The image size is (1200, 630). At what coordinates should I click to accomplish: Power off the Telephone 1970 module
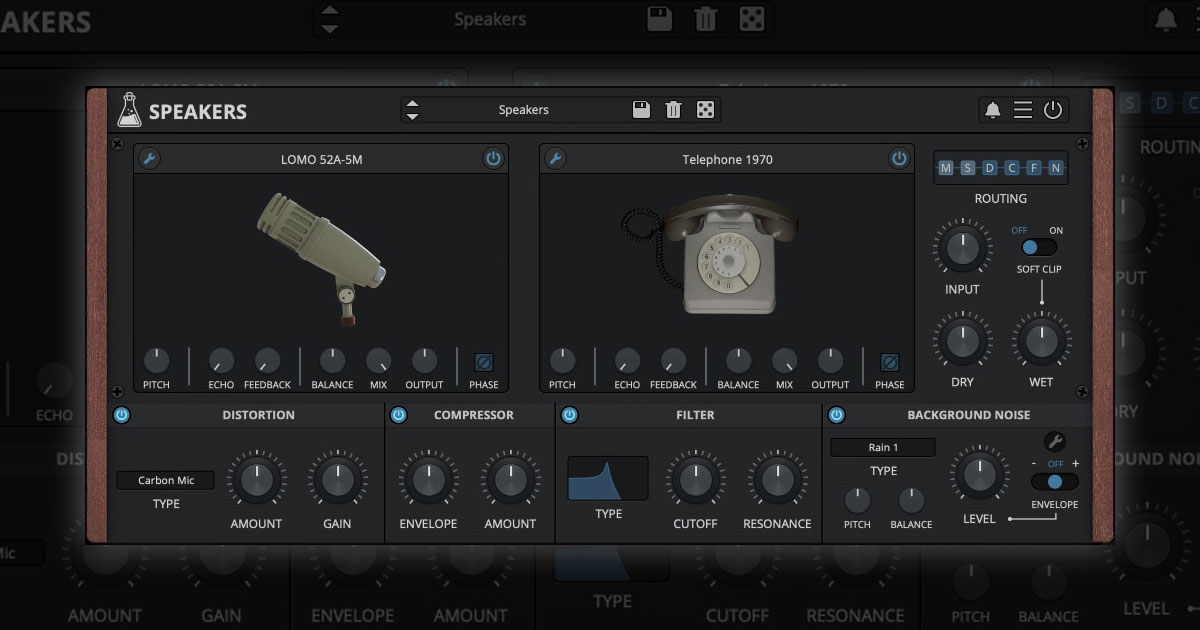coord(898,158)
